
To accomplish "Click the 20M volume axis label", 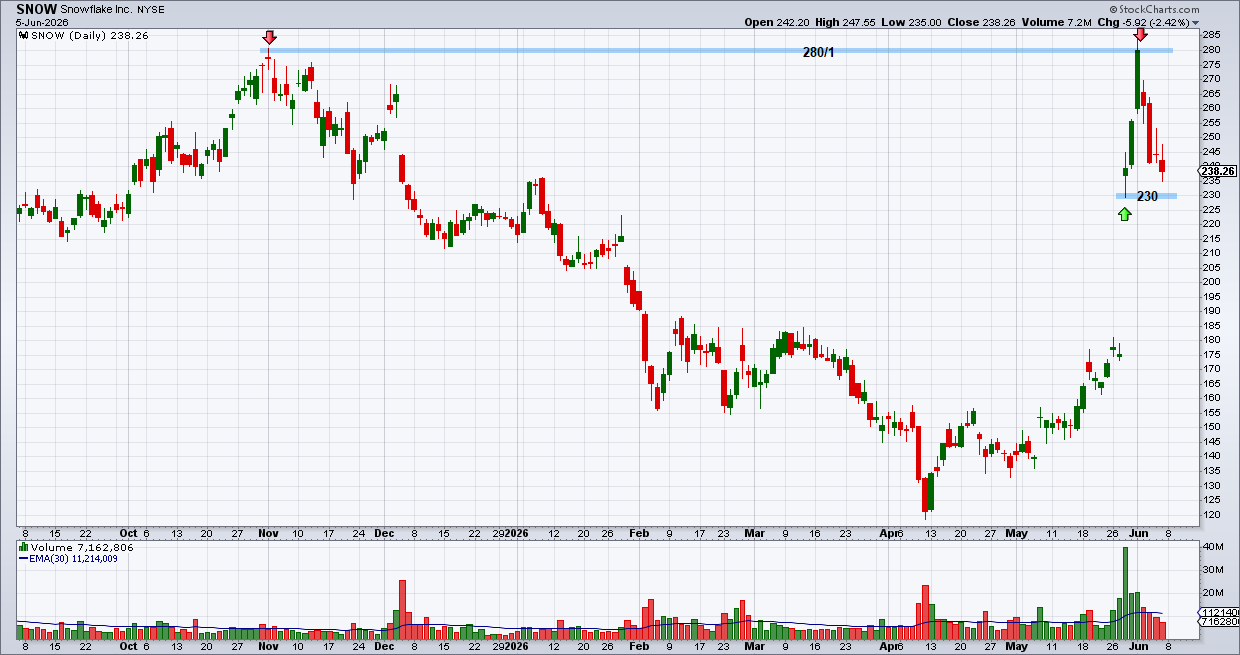I will coord(1212,593).
